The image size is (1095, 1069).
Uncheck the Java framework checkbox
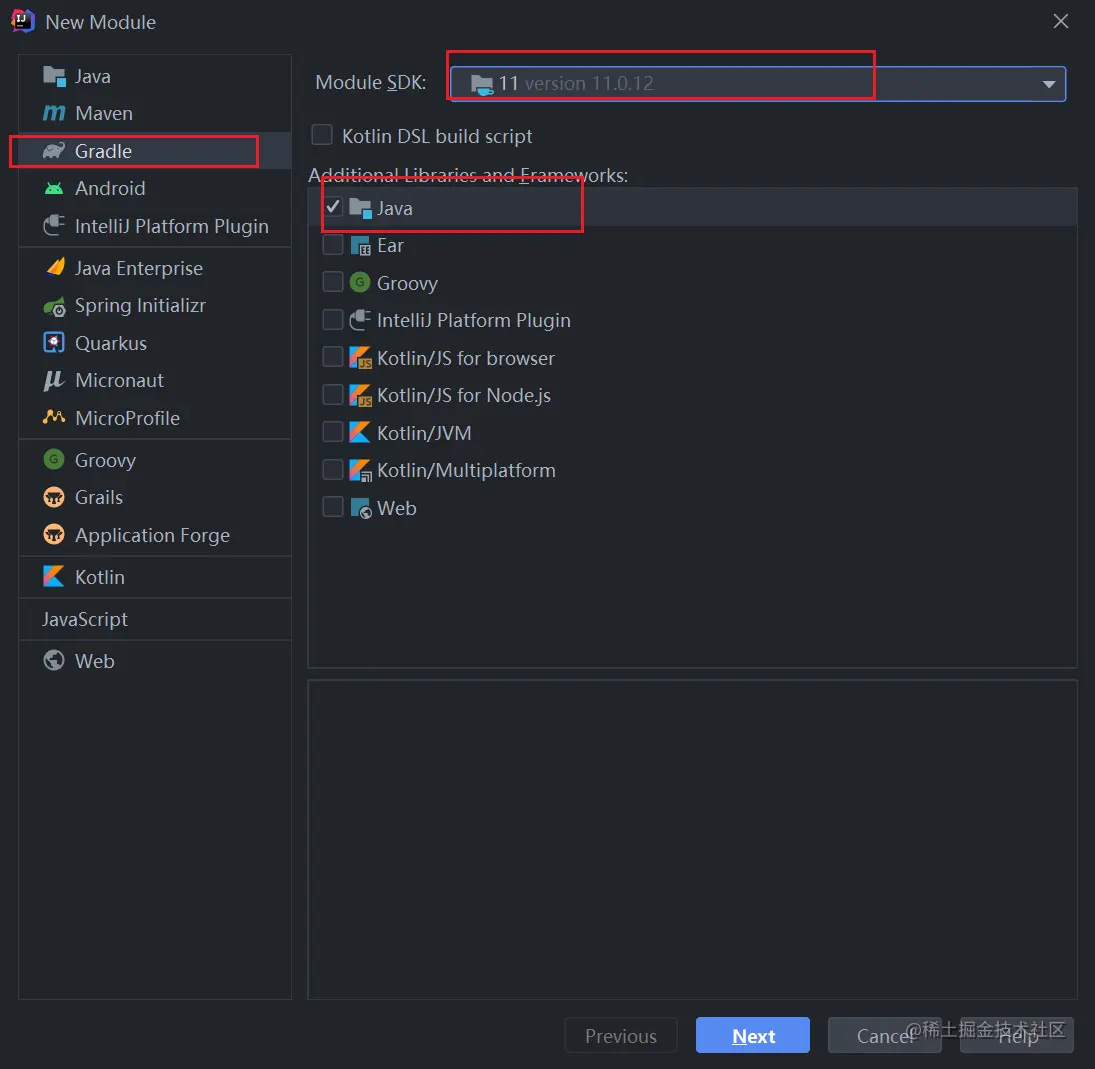(x=333, y=207)
